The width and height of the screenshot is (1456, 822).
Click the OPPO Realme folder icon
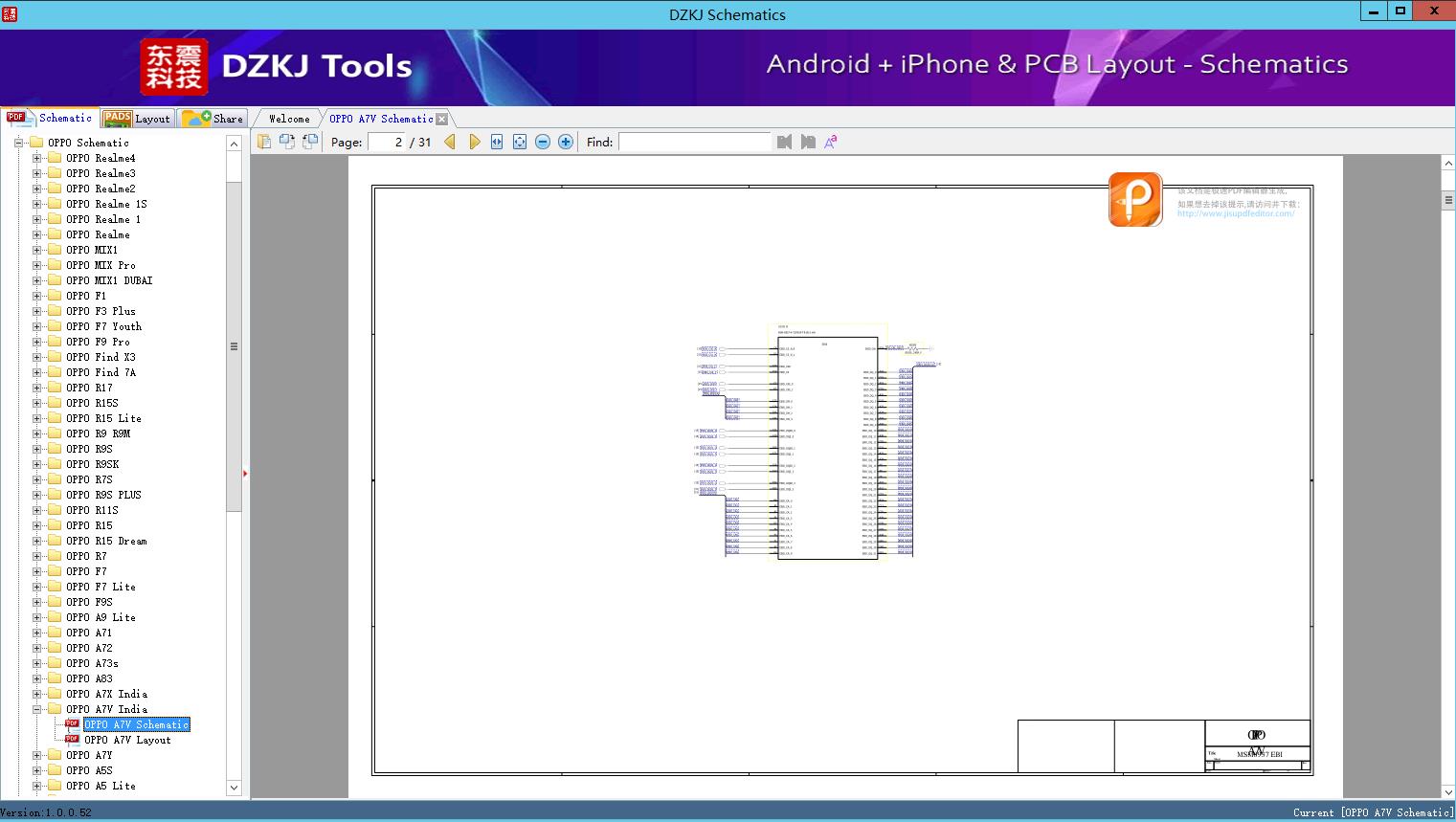(55, 234)
